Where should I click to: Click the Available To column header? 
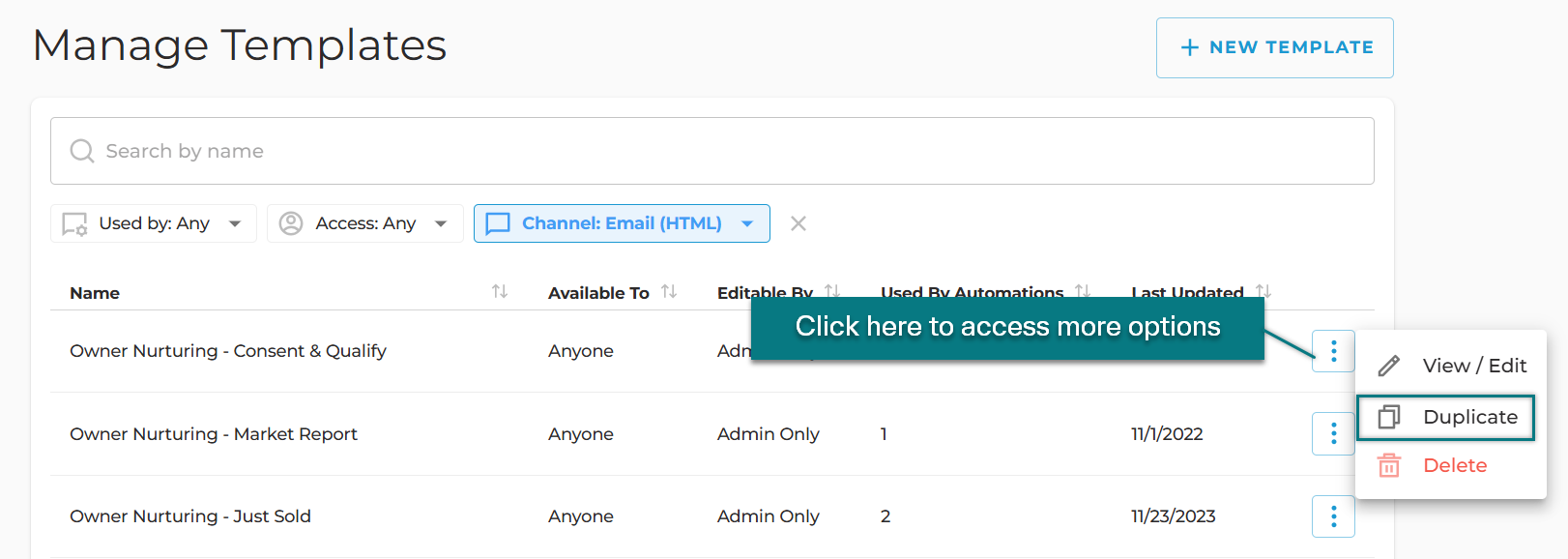(x=598, y=293)
